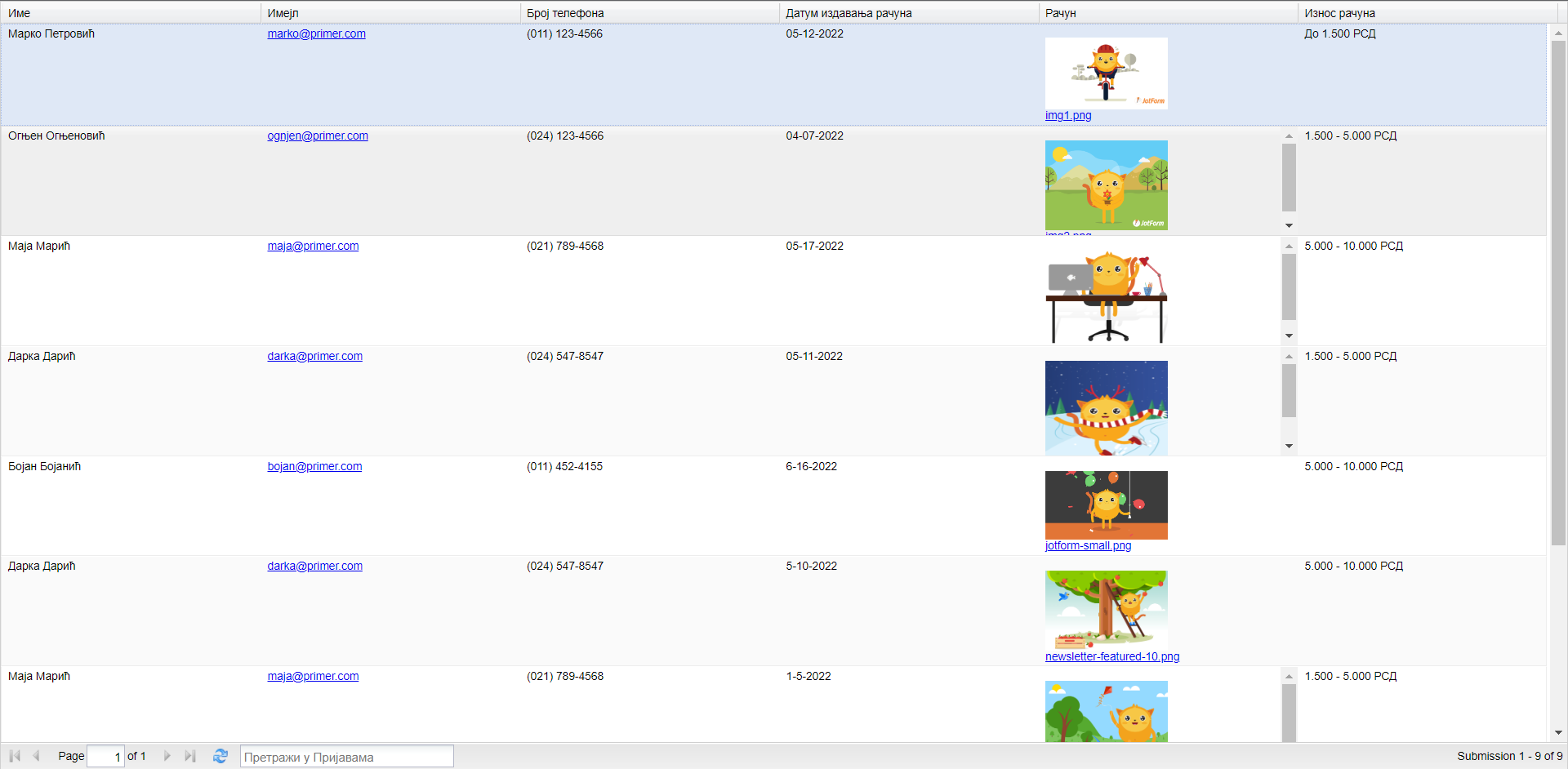
Task: Open the img1.png file link
Action: pyautogui.click(x=1068, y=115)
